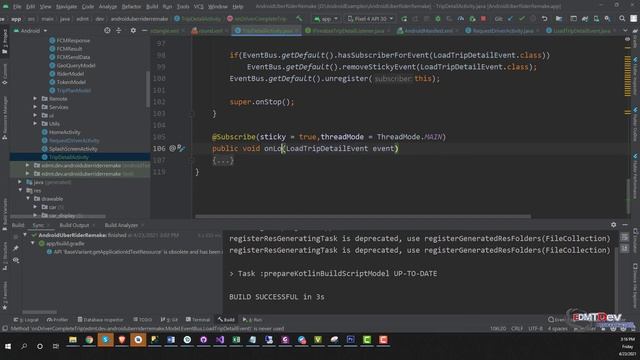Open the Database Inspector tool window
Image resolution: width=640 pixels, height=360 pixels.
click(x=100, y=320)
